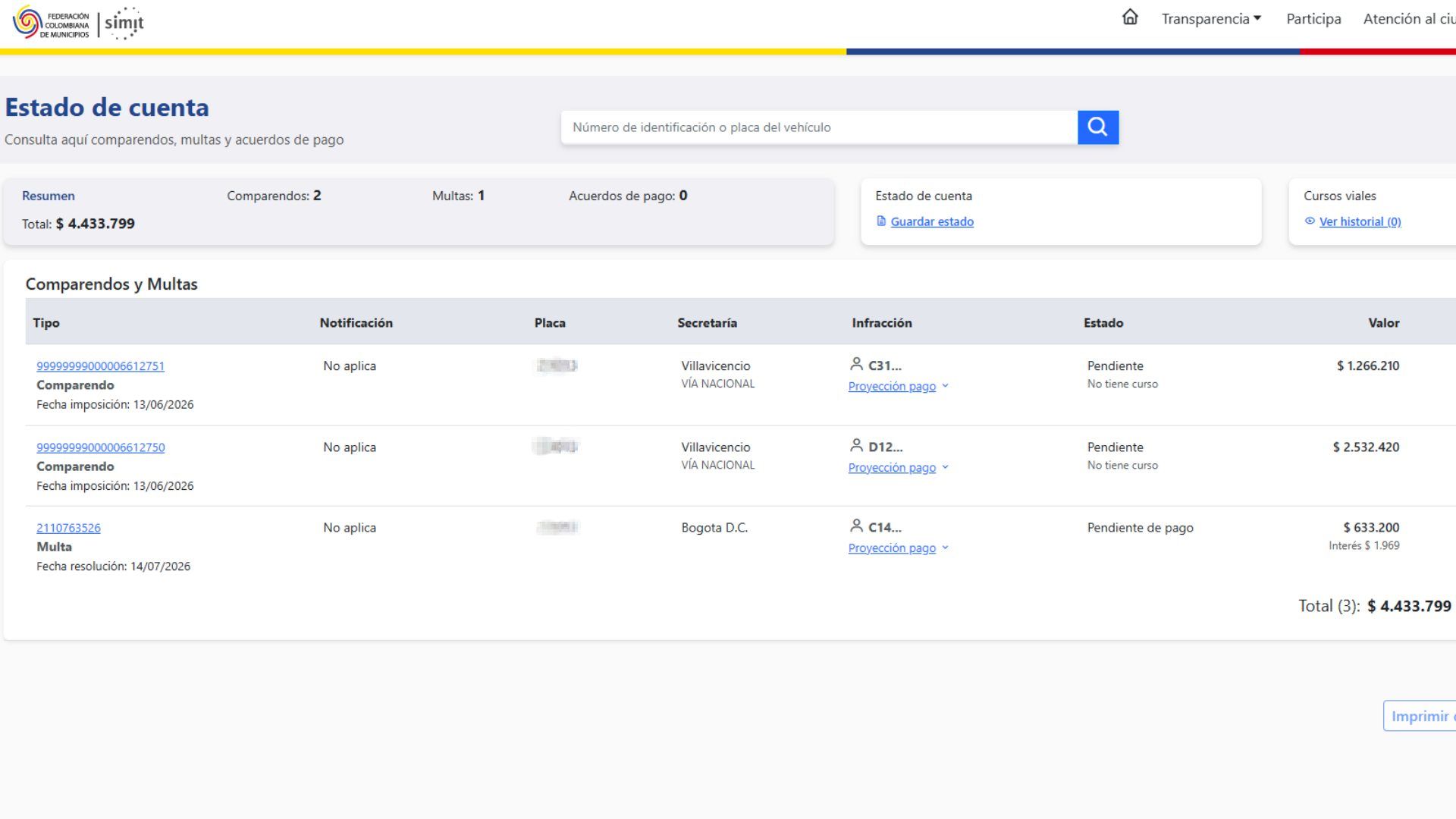Click the Estado column header

(x=1103, y=322)
